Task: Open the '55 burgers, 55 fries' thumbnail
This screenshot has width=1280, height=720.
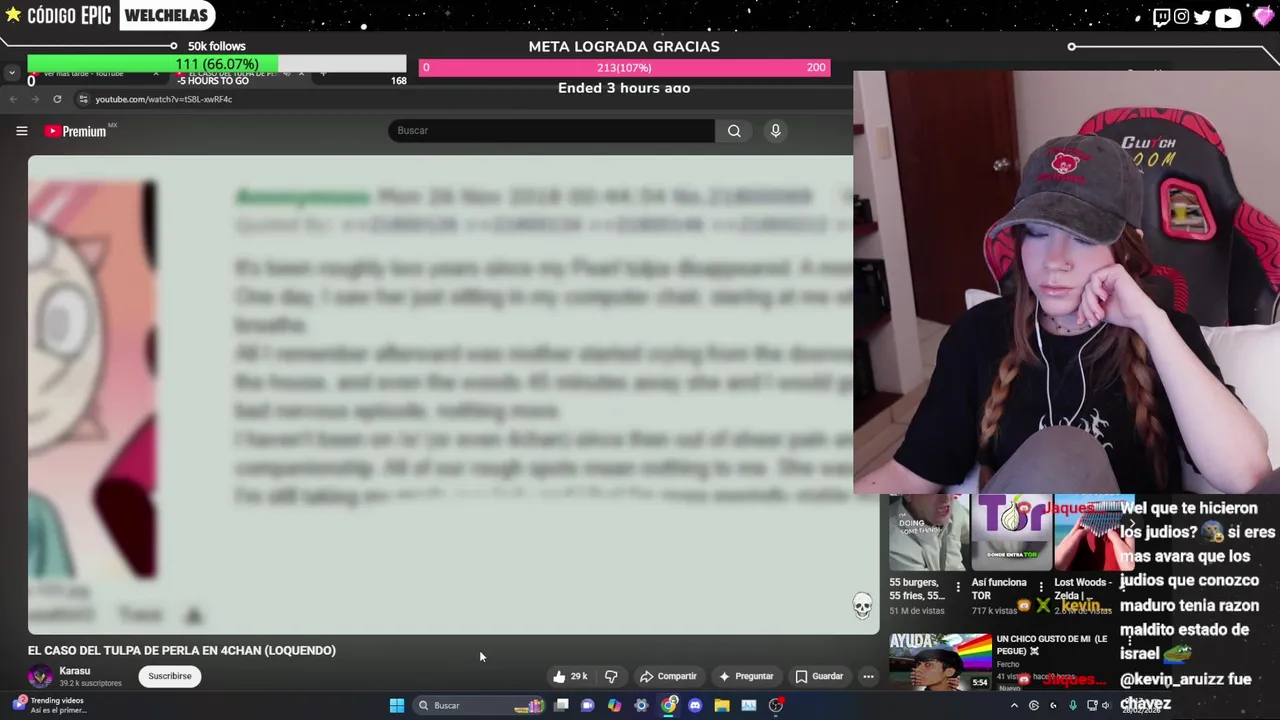Action: pyautogui.click(x=929, y=533)
